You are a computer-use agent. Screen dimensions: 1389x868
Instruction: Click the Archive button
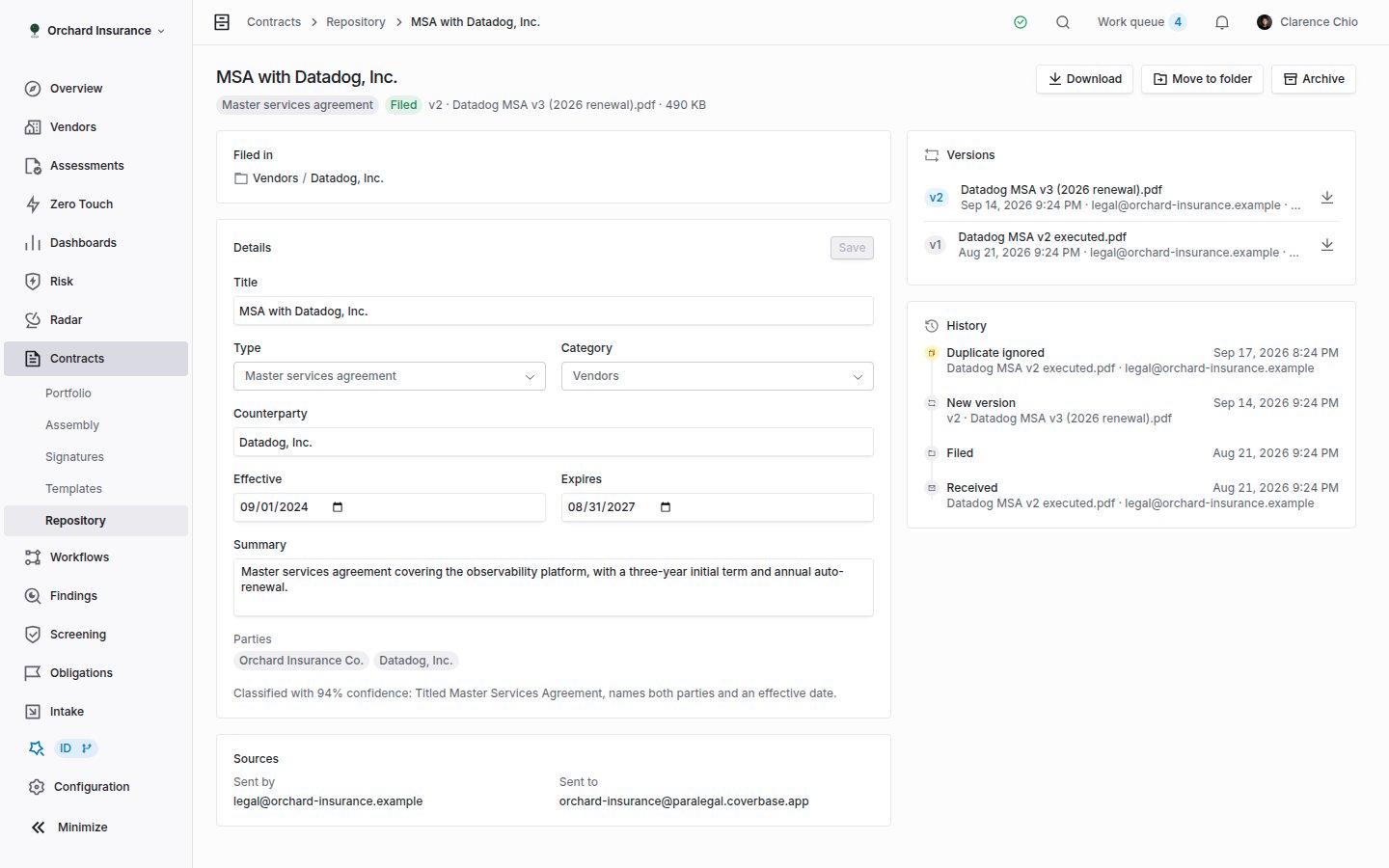1314,79
